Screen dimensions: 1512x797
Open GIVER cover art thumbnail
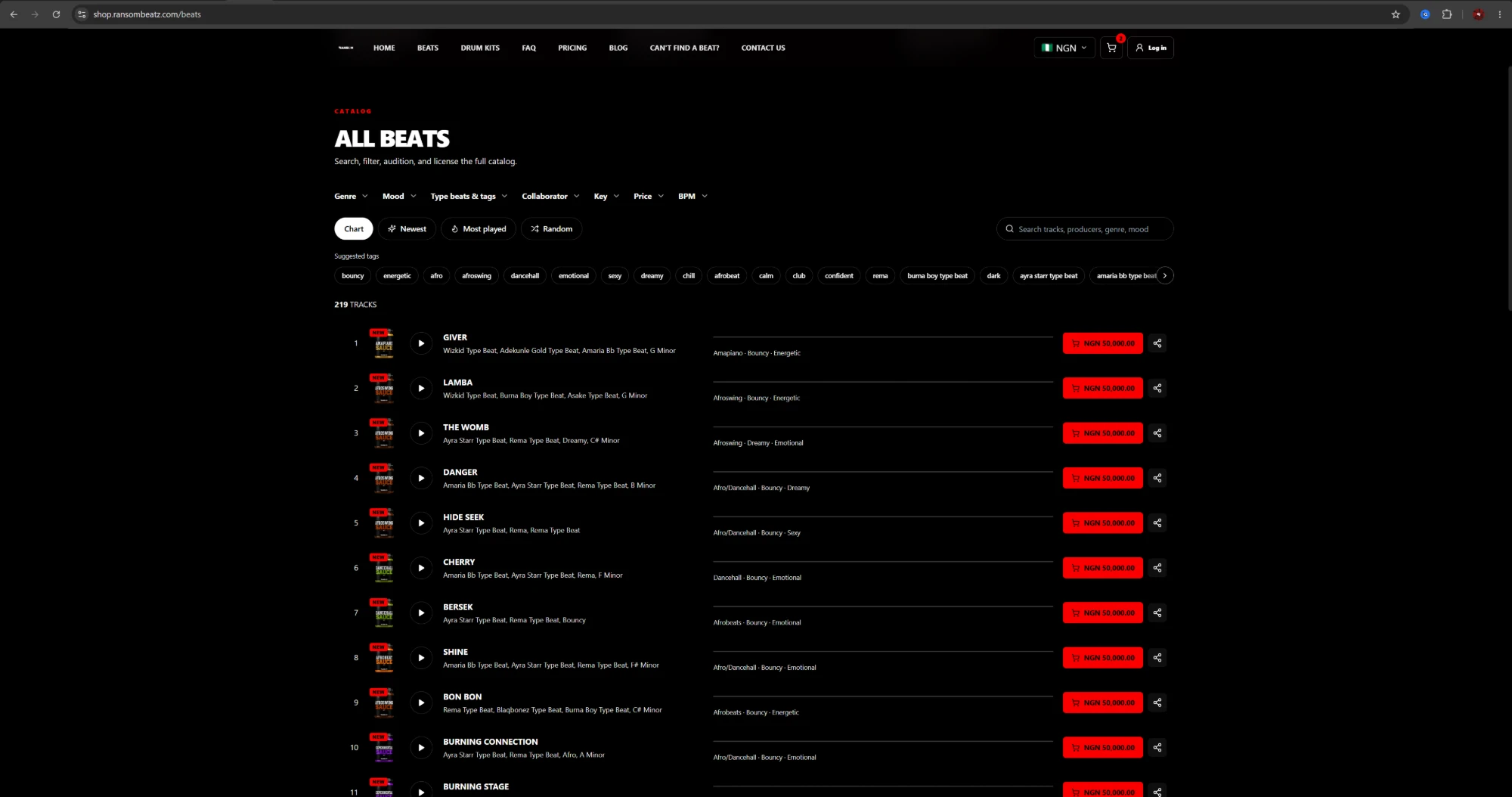(x=384, y=345)
